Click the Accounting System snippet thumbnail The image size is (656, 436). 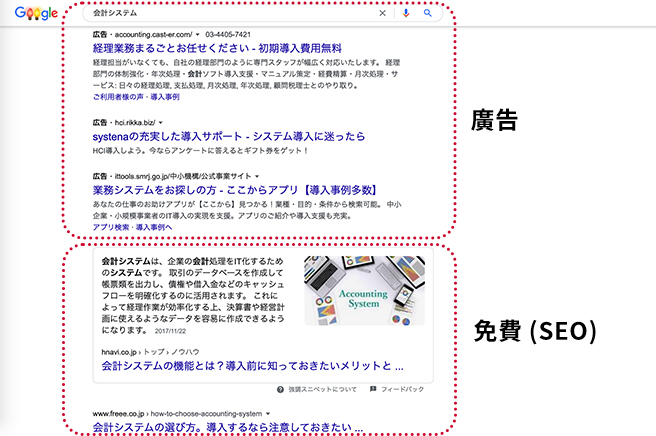click(364, 290)
